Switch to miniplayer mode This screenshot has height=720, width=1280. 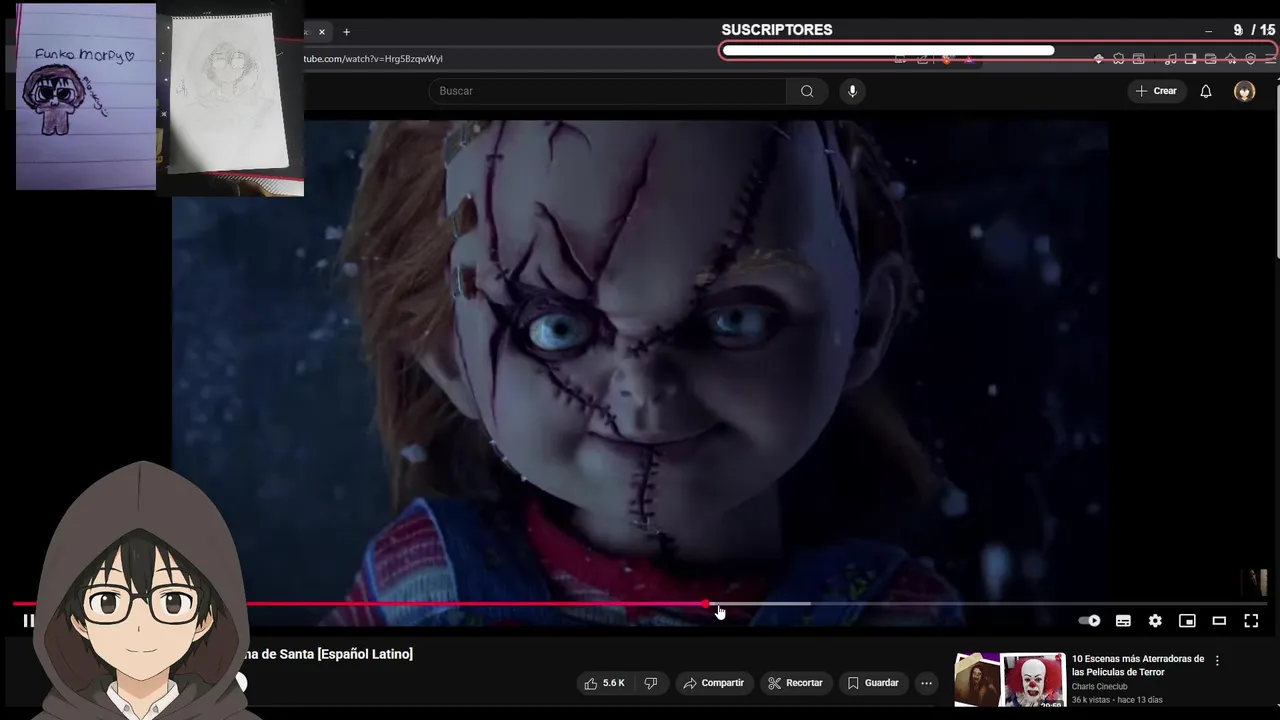(1187, 621)
